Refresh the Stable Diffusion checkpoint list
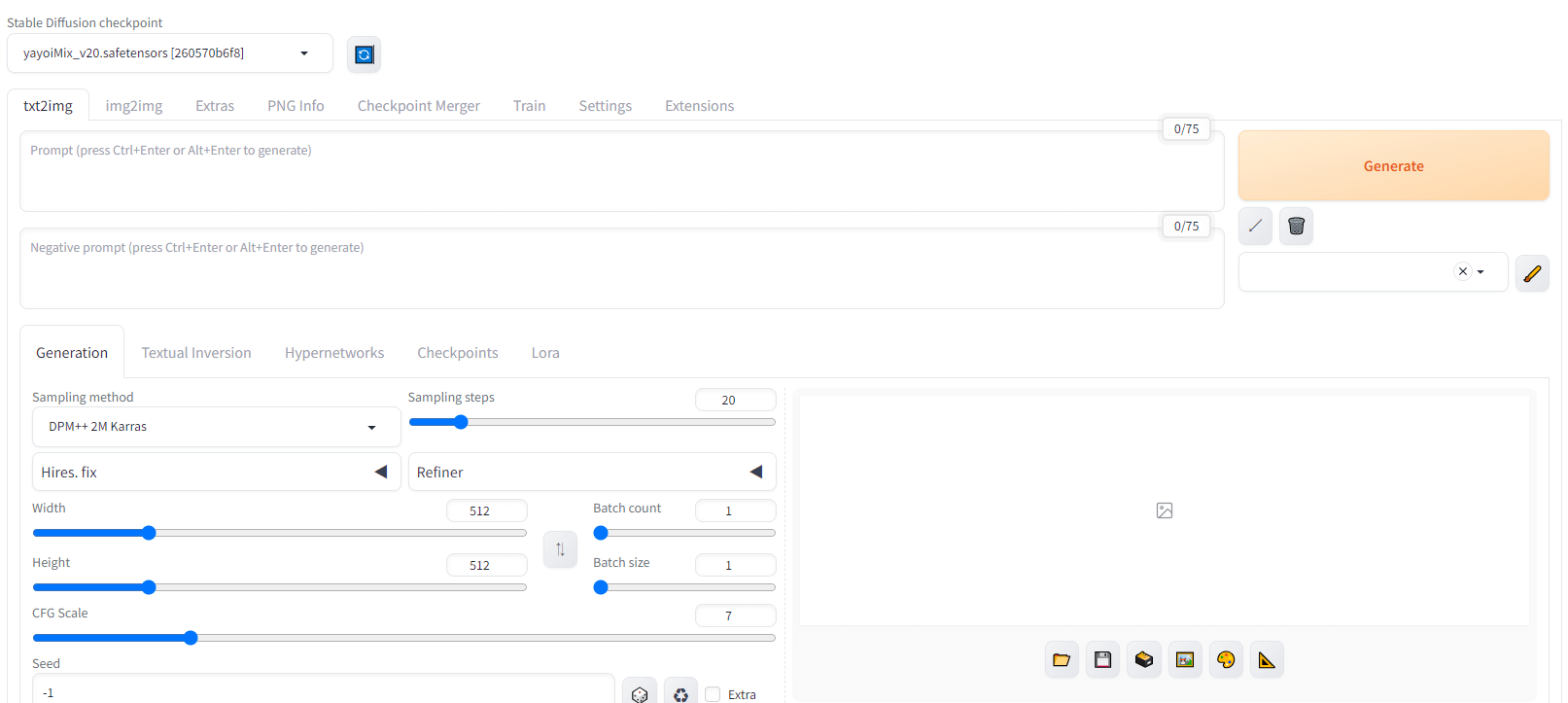Image resolution: width=1568 pixels, height=703 pixels. (364, 54)
